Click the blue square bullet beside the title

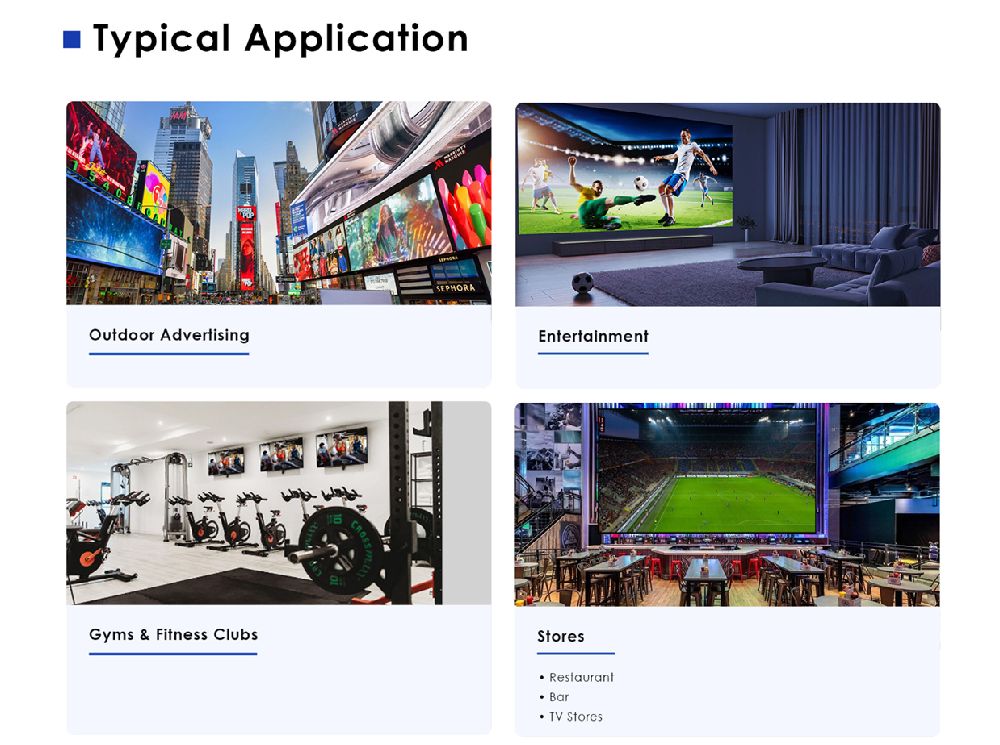pyautogui.click(x=72, y=40)
